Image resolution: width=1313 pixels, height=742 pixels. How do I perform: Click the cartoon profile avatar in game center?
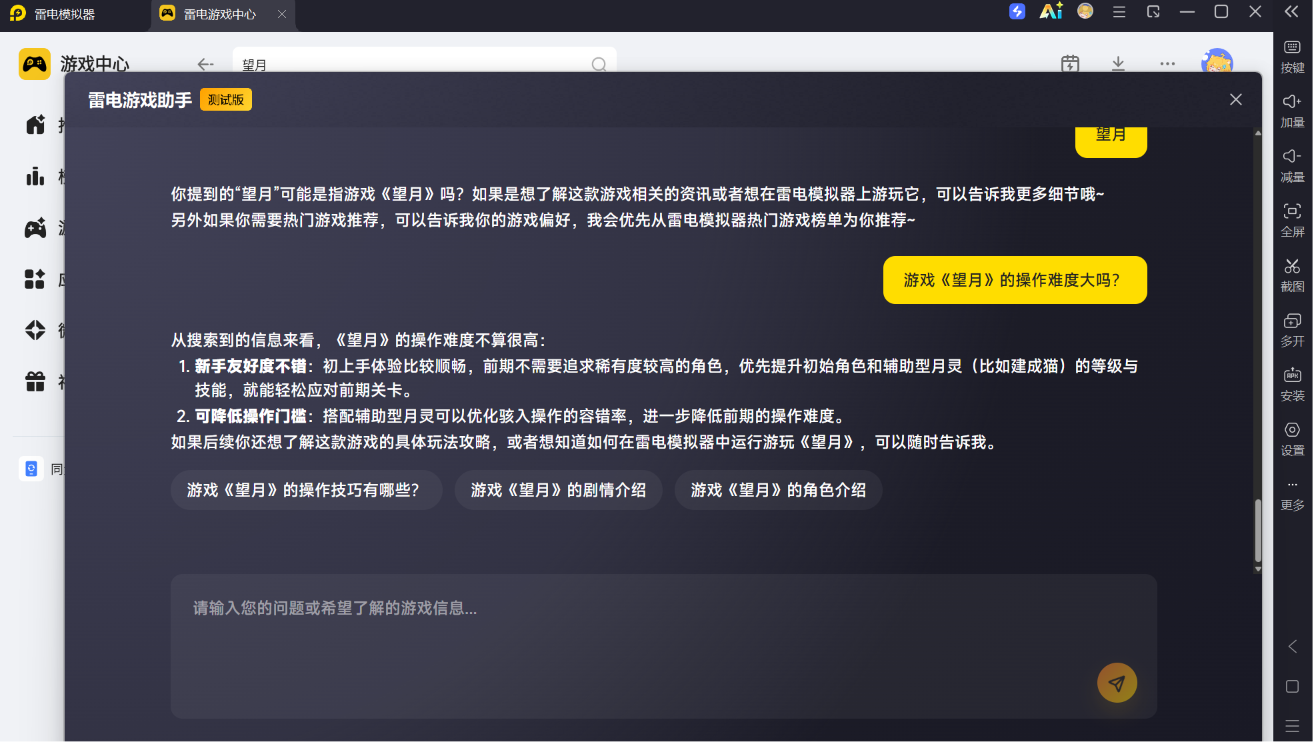pos(1217,61)
